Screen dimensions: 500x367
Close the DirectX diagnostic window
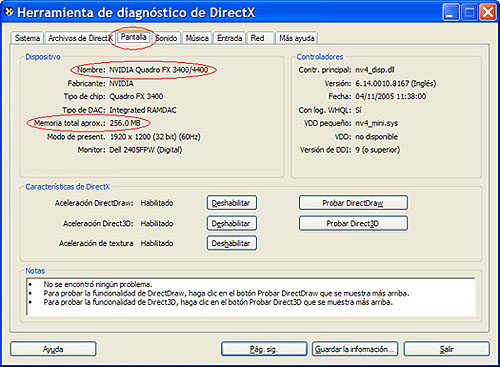[488, 13]
